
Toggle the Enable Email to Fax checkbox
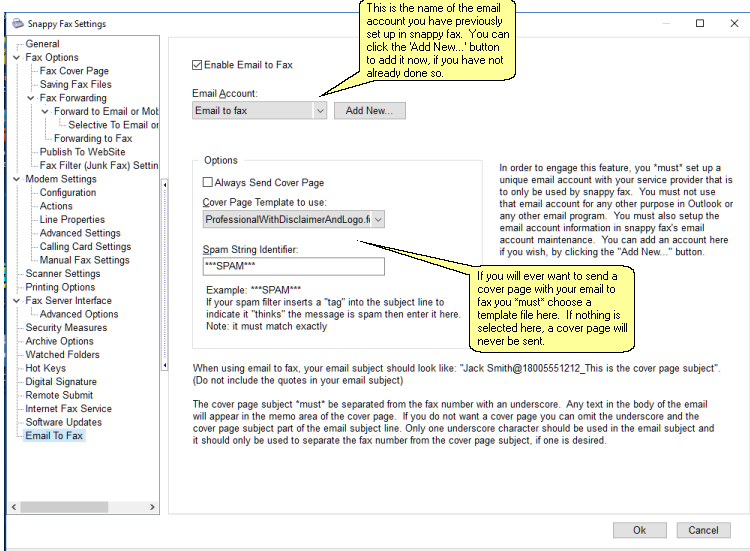pyautogui.click(x=197, y=65)
